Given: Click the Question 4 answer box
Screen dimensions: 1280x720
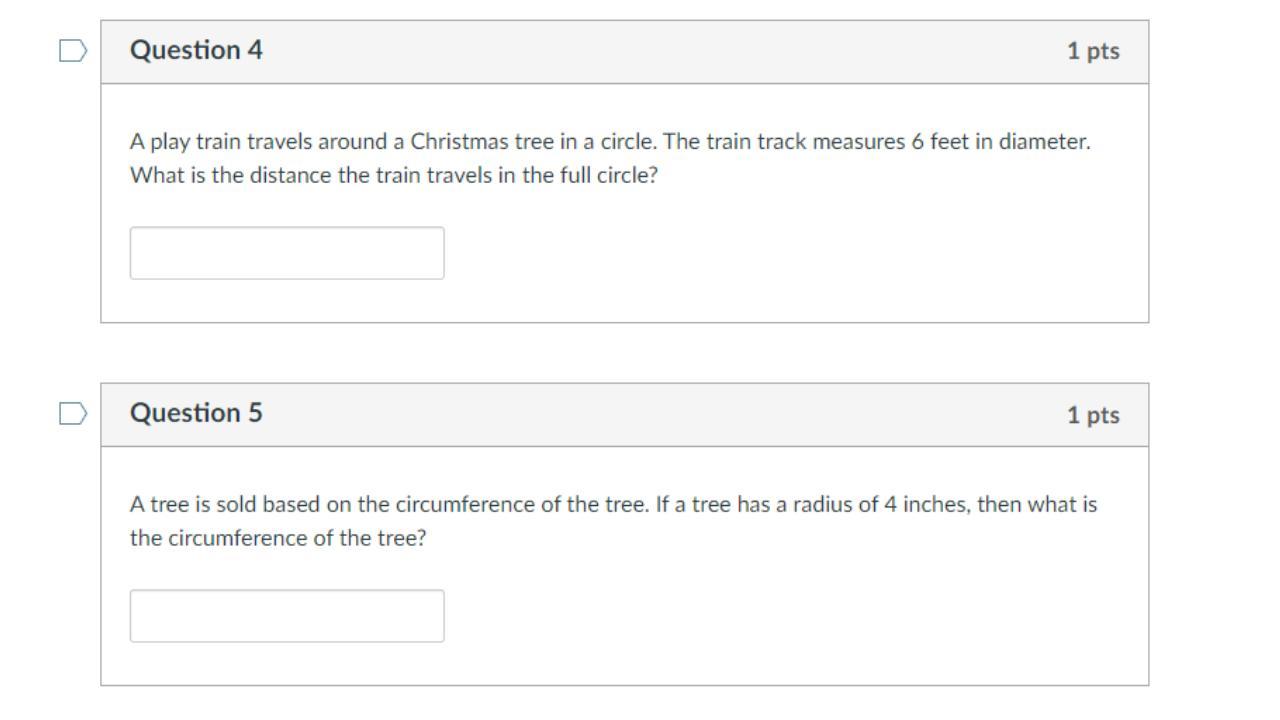Looking at the screenshot, I should tap(287, 253).
